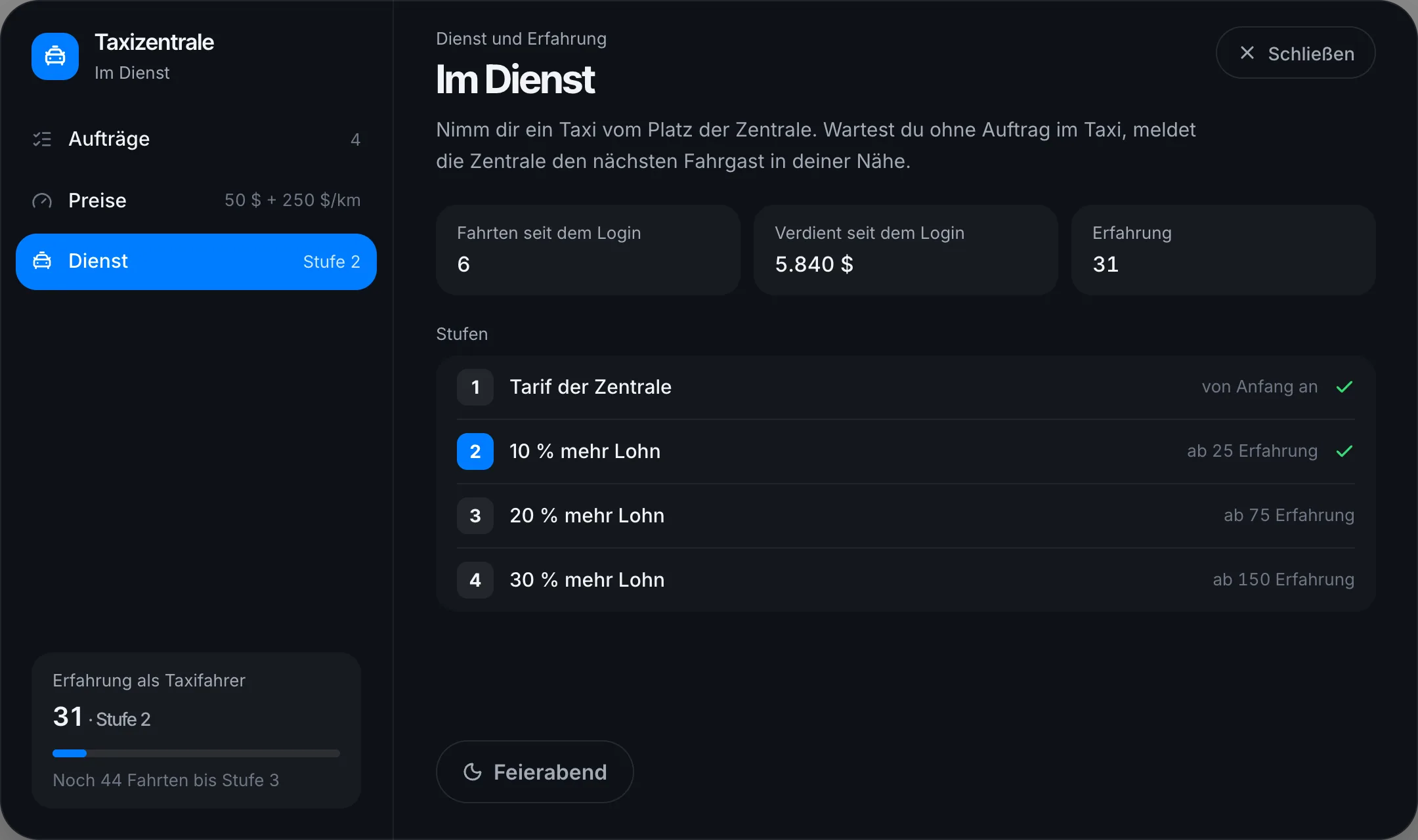
Task: Click the blue Taxizentrale taxi logo icon
Action: click(x=55, y=56)
